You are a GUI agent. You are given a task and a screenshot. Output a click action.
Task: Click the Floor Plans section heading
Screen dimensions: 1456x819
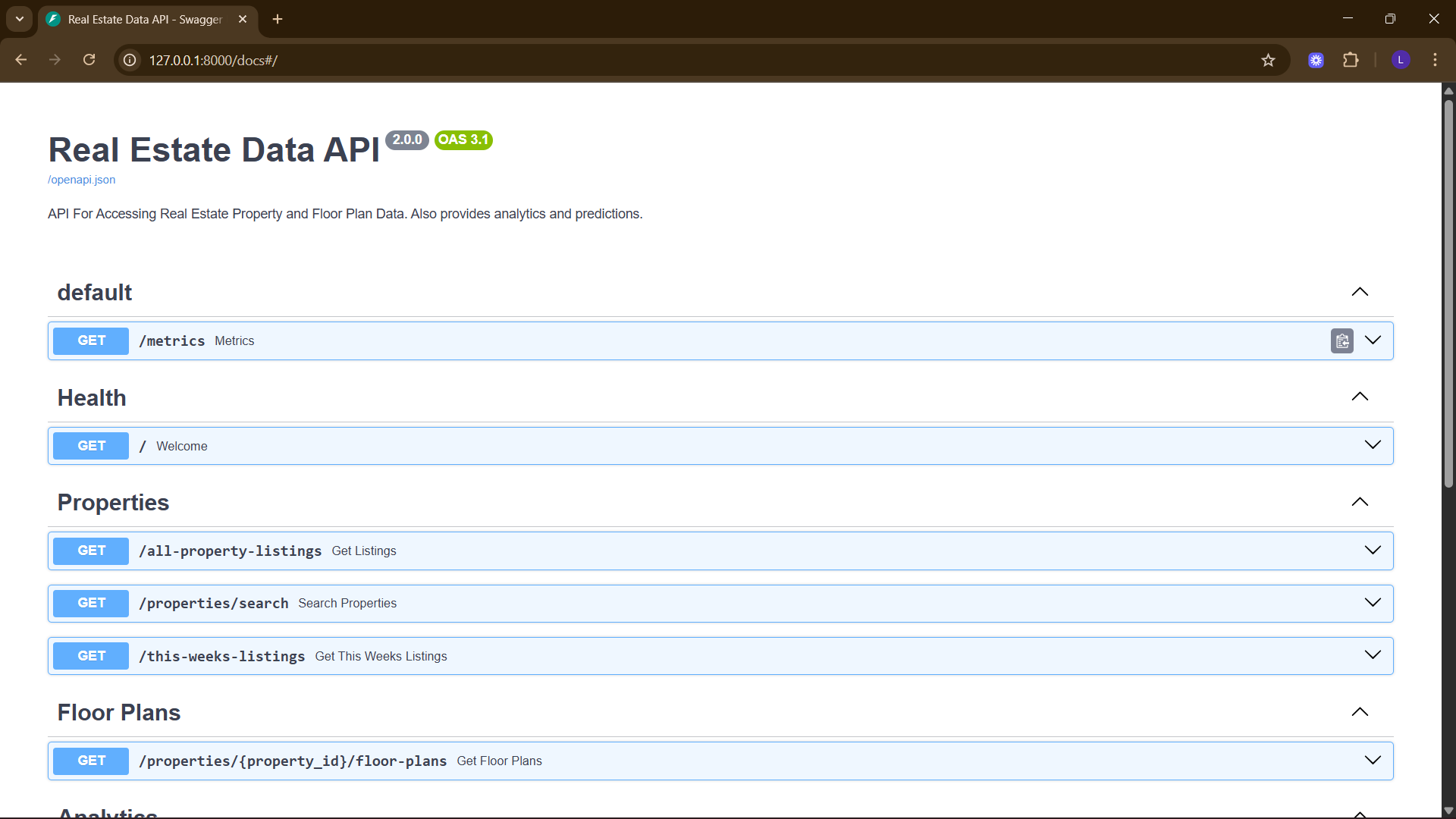119,713
